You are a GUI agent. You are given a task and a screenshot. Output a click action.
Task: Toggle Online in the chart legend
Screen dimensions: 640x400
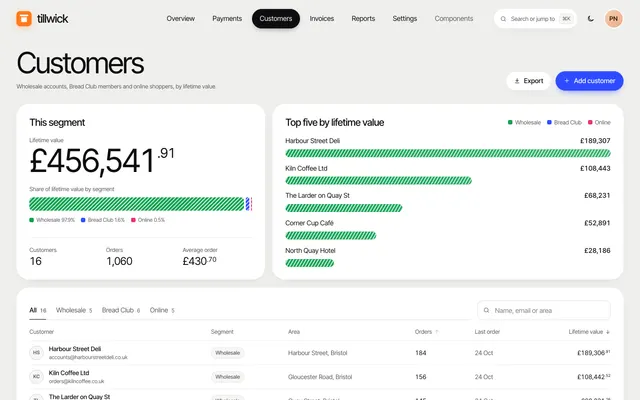(x=599, y=122)
